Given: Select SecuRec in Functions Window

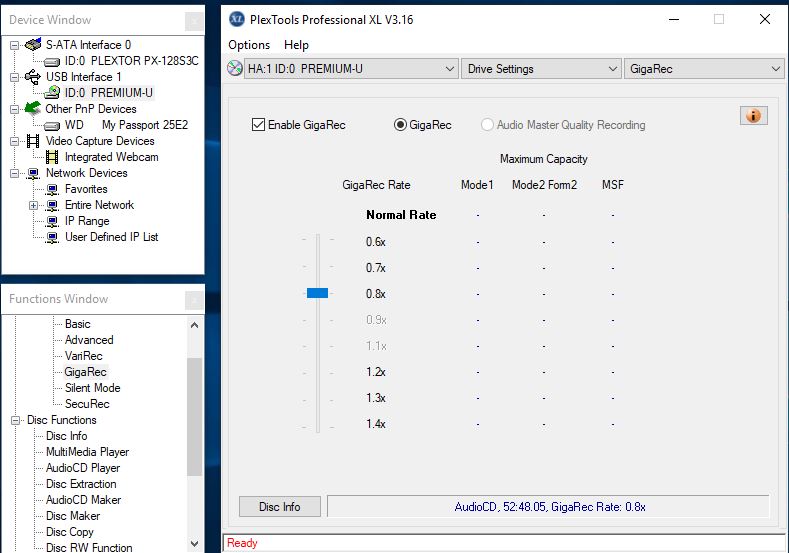Looking at the screenshot, I should click(x=87, y=404).
